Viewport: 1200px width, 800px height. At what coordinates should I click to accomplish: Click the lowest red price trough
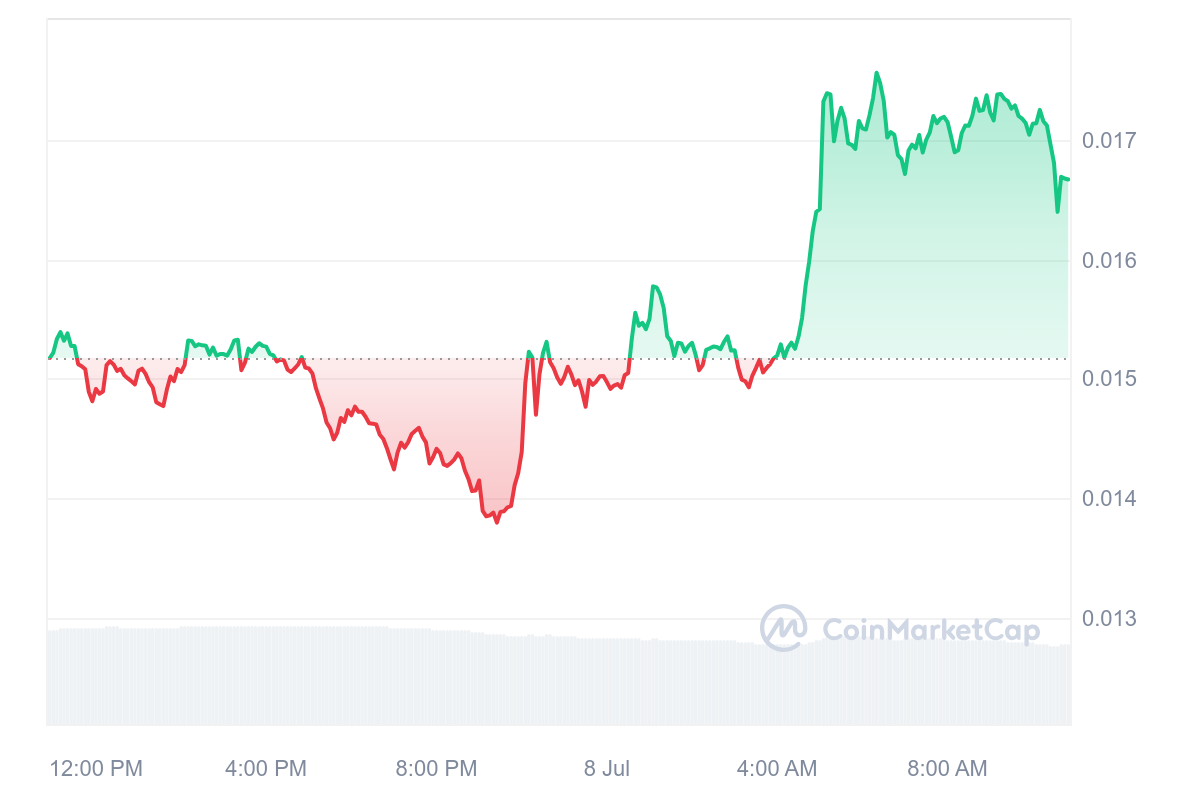click(x=496, y=521)
